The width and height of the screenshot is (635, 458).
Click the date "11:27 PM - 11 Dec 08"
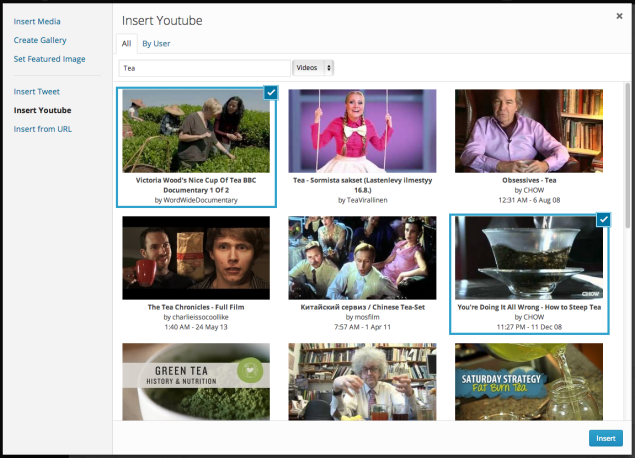click(529, 327)
